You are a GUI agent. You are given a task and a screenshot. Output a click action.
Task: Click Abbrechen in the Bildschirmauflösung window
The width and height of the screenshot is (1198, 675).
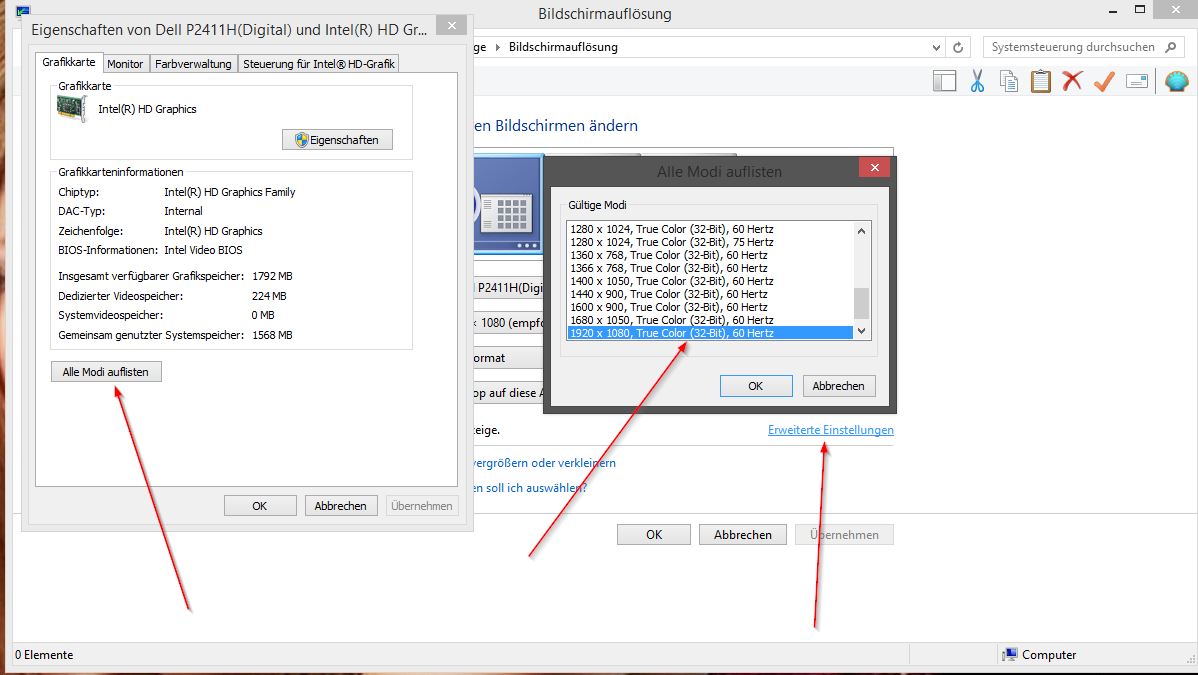click(x=743, y=534)
